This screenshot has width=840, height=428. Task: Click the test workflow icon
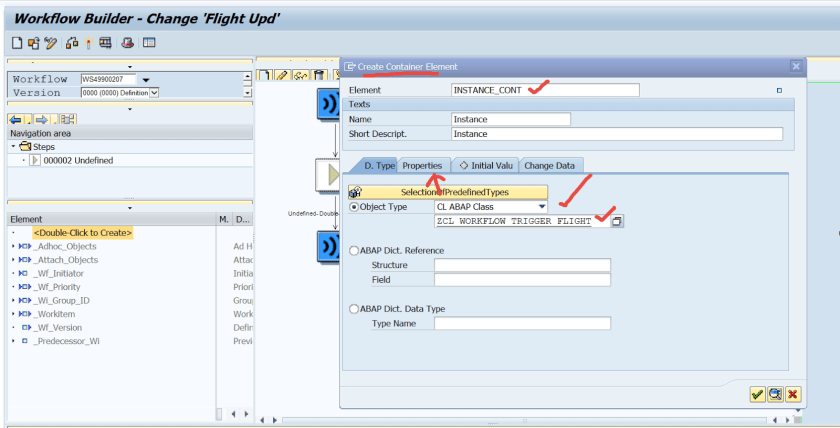[x=105, y=43]
